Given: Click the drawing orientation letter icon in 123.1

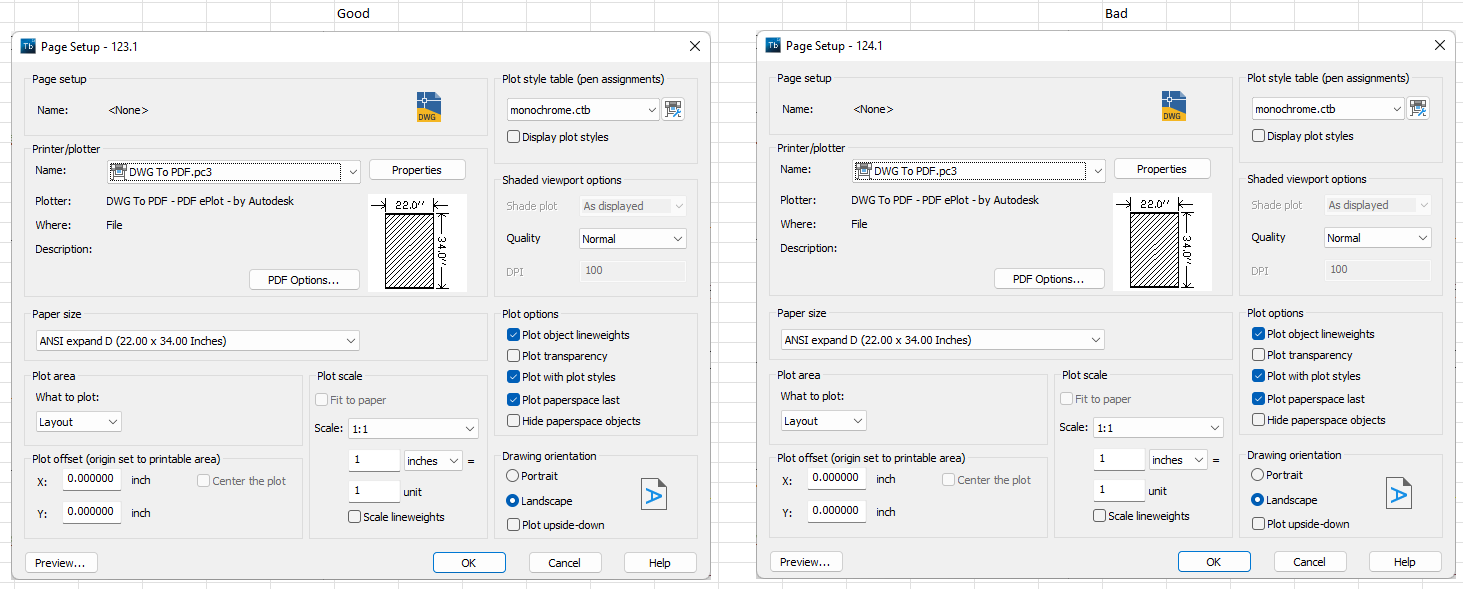Looking at the screenshot, I should point(654,493).
